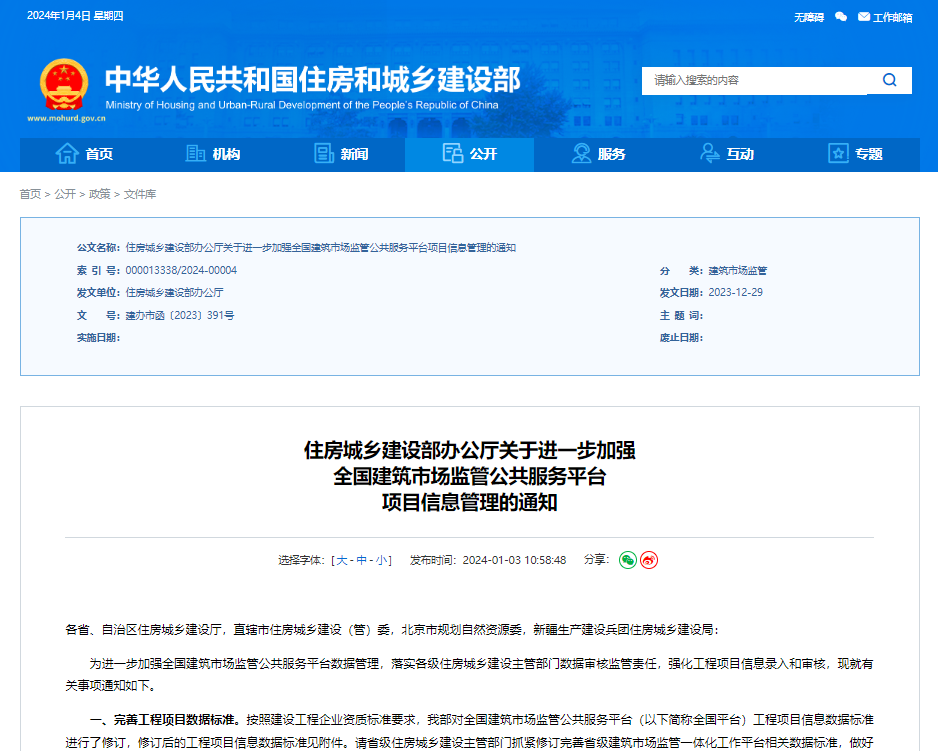938x751 pixels.
Task: Click the 机构 building icon
Action: pyautogui.click(x=195, y=154)
